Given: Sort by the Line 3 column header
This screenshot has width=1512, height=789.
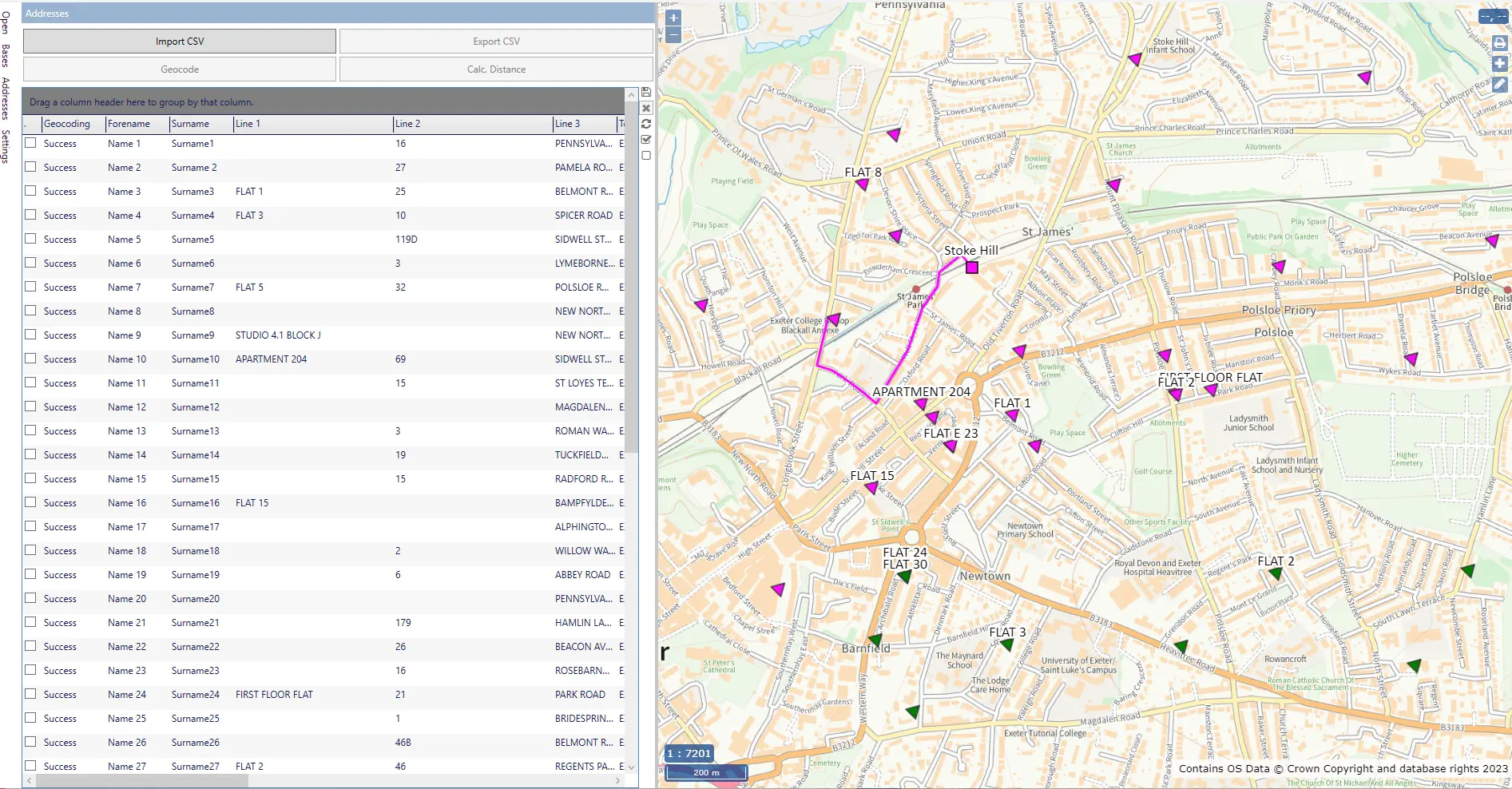Looking at the screenshot, I should tap(585, 124).
